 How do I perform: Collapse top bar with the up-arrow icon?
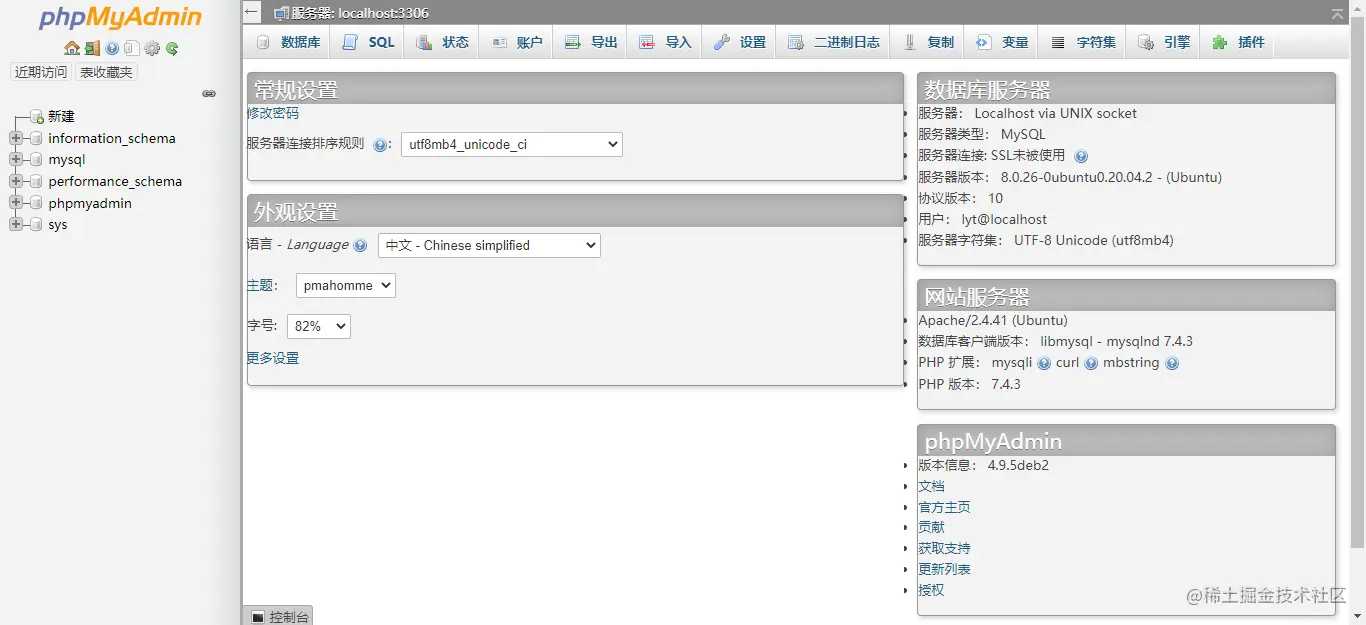point(1338,14)
